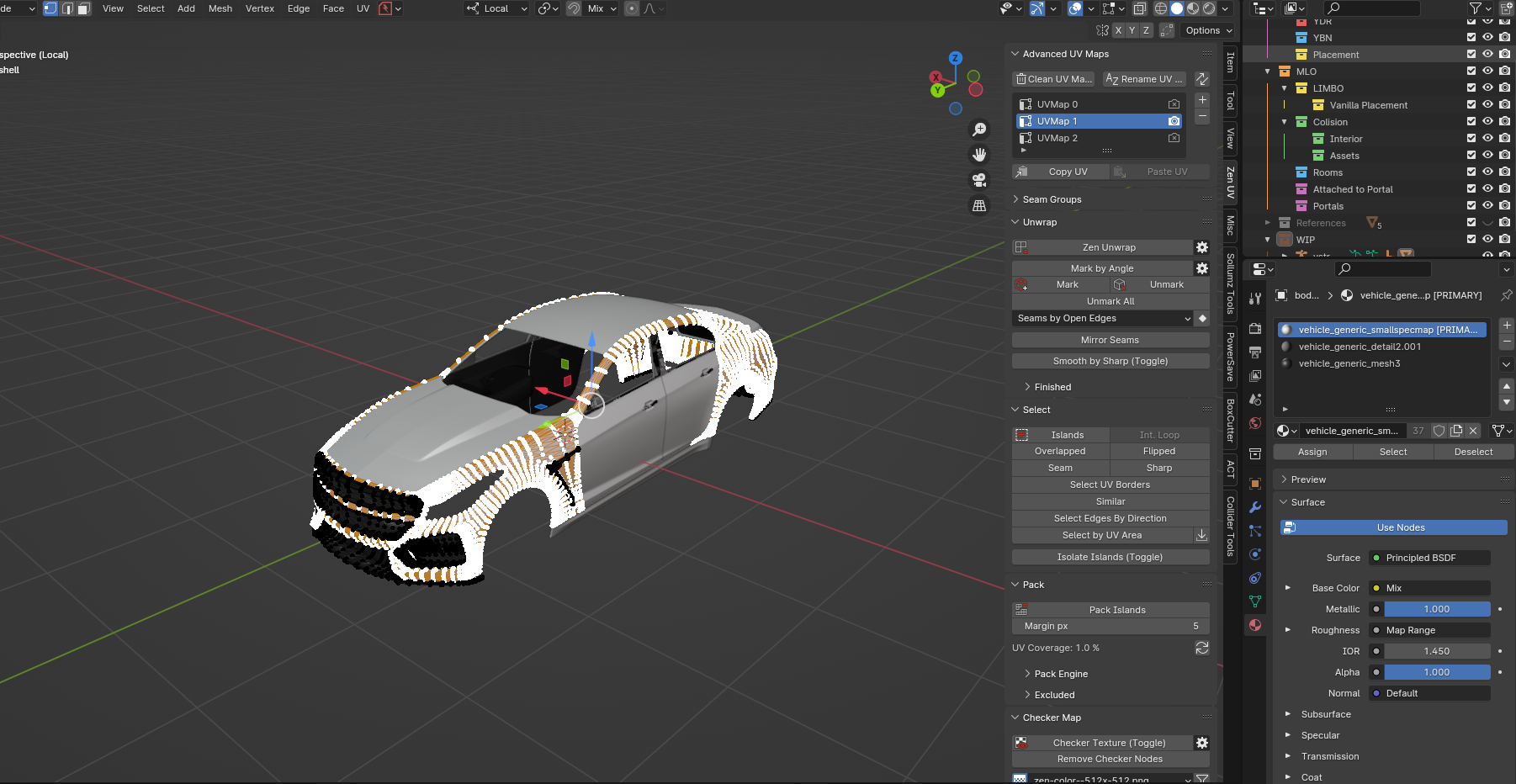The width and height of the screenshot is (1516, 784).
Task: Toggle fake user shield for material
Action: pyautogui.click(x=1439, y=431)
